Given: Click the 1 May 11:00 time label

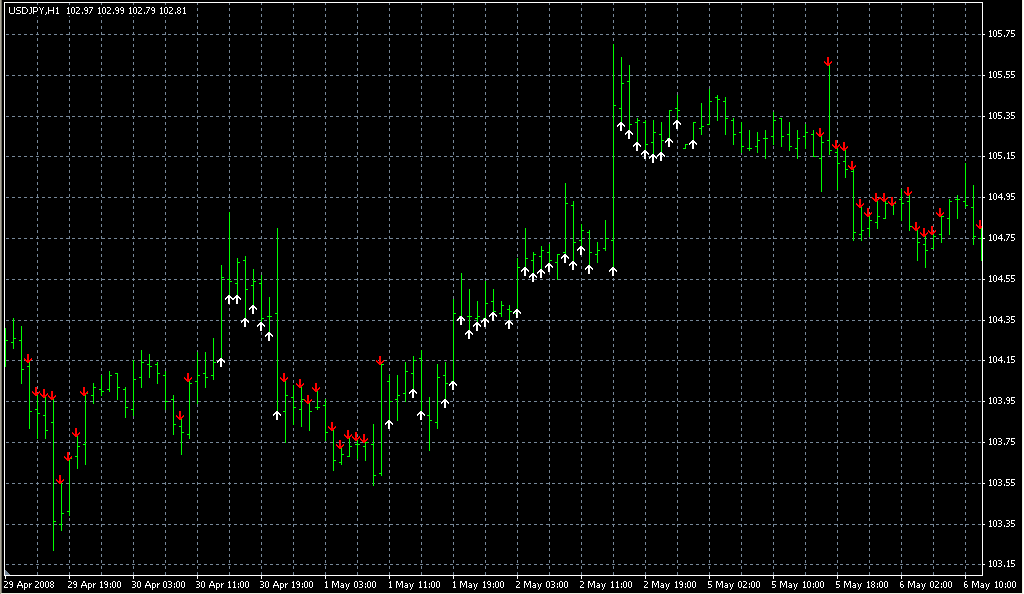Looking at the screenshot, I should click(414, 585).
